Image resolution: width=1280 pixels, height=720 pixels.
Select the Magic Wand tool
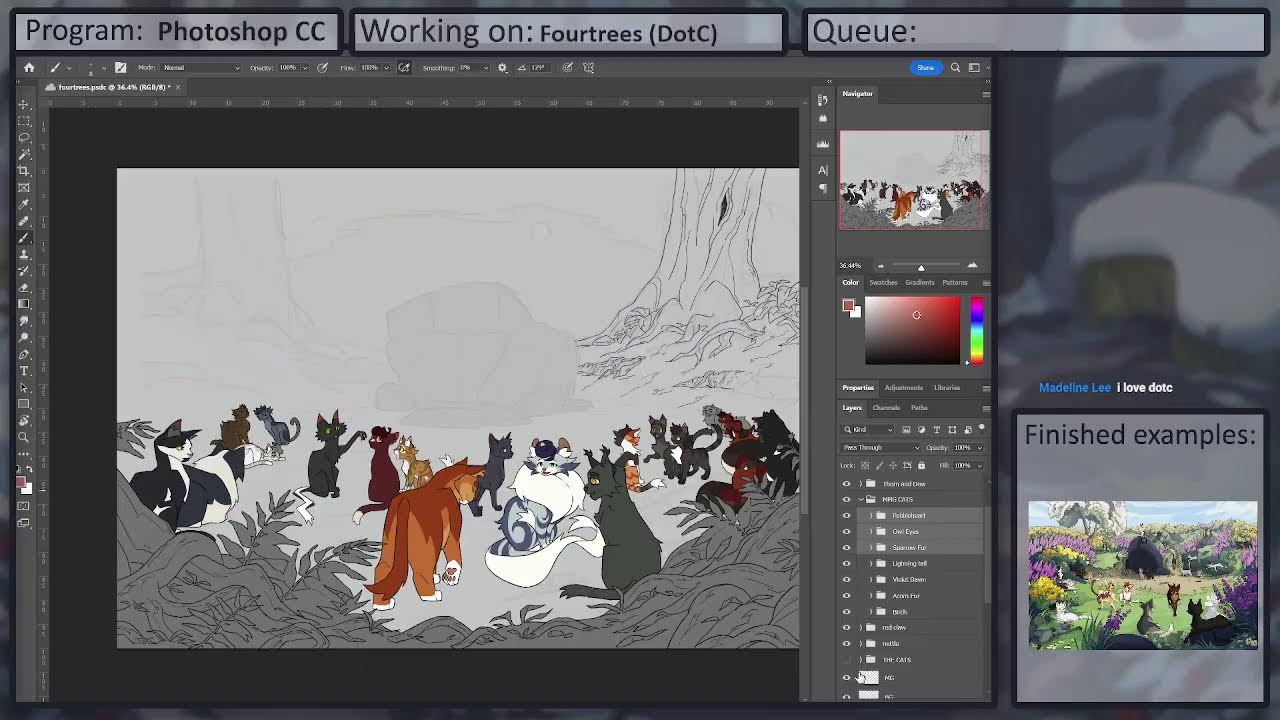click(x=23, y=154)
